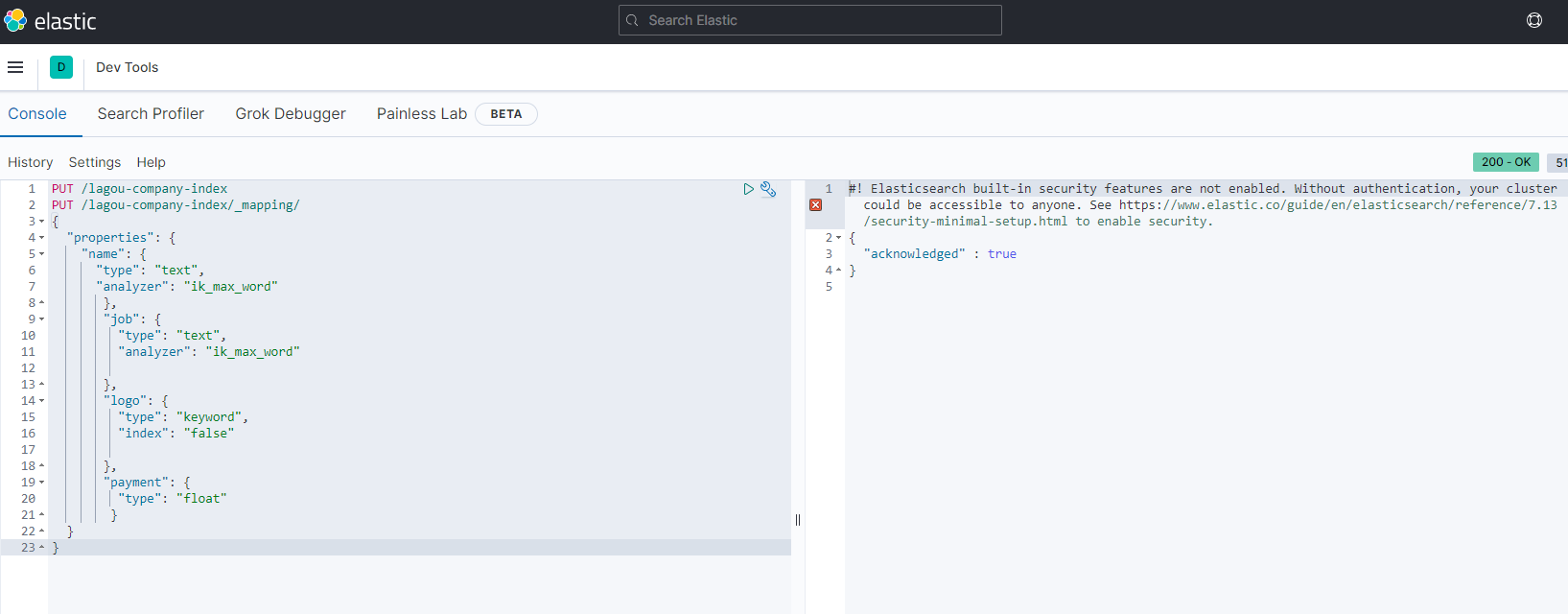Click the true value in the response
1568x614 pixels.
pyautogui.click(x=1002, y=254)
